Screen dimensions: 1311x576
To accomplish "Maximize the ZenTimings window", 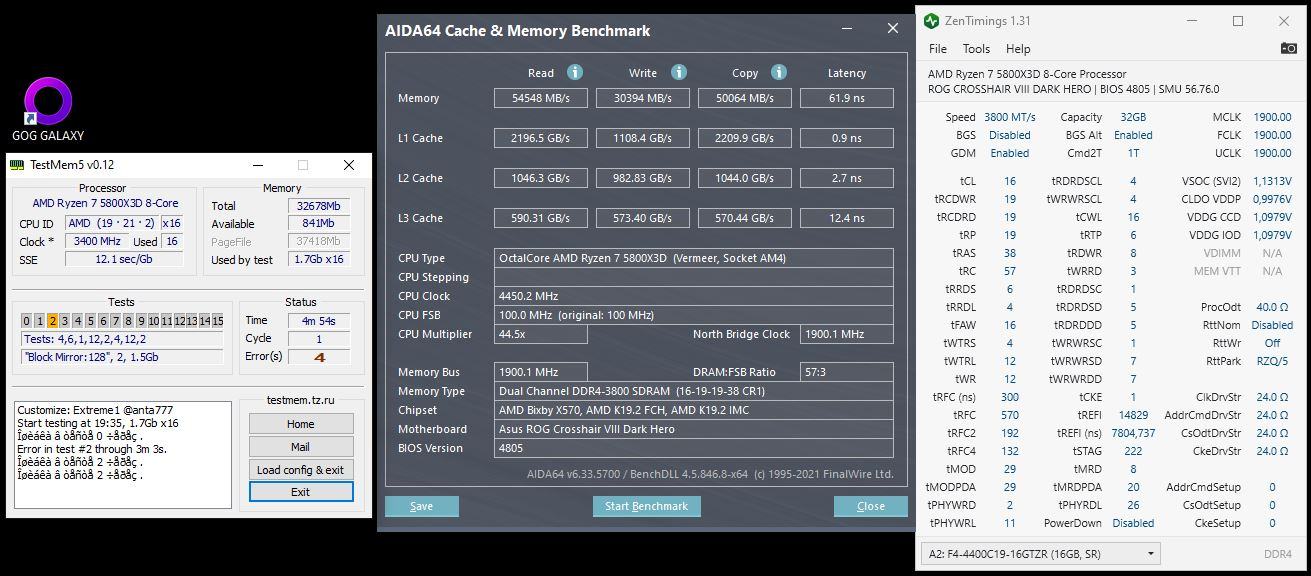I will click(x=1238, y=21).
